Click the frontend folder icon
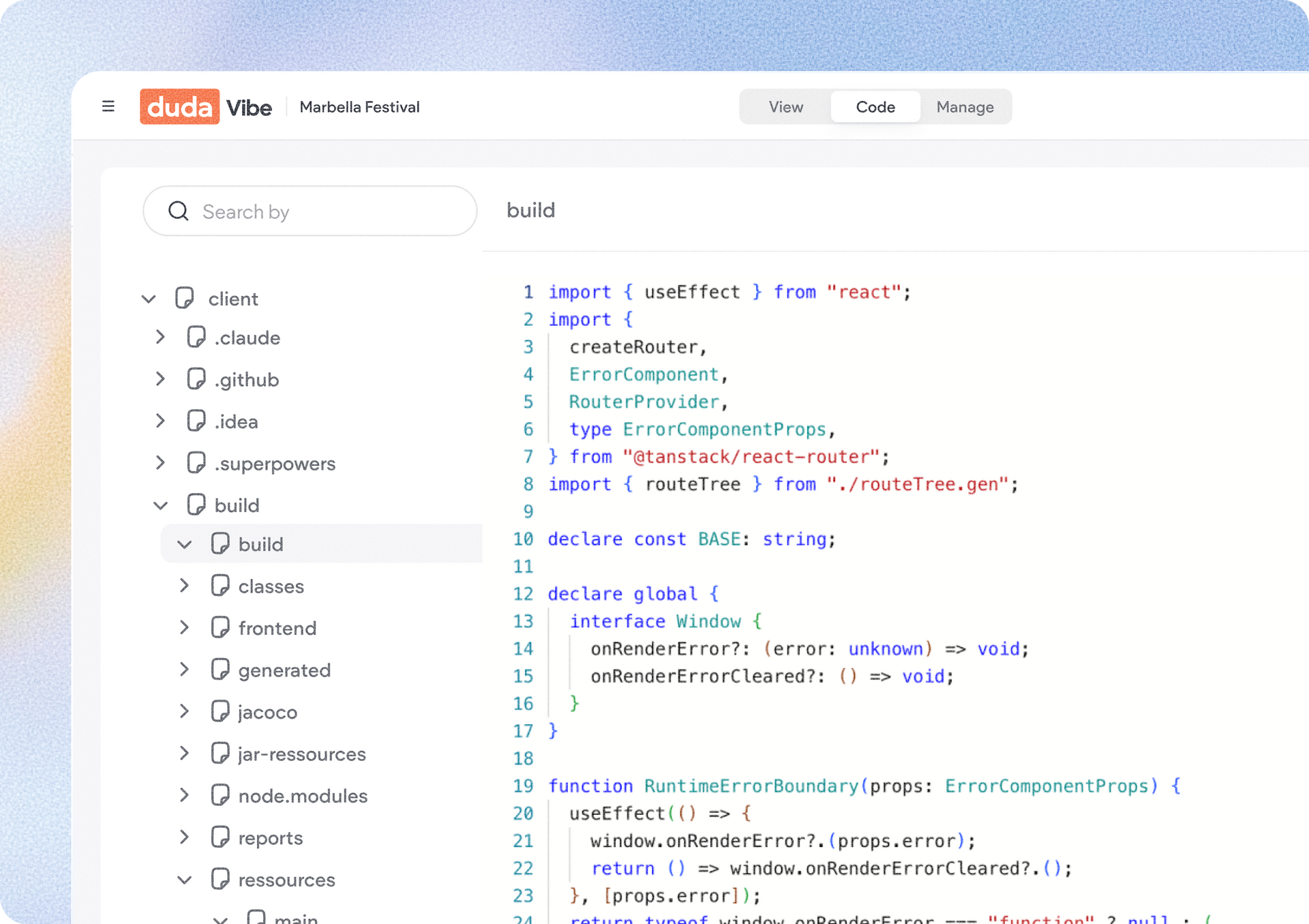The height and width of the screenshot is (924, 1309). click(x=220, y=627)
